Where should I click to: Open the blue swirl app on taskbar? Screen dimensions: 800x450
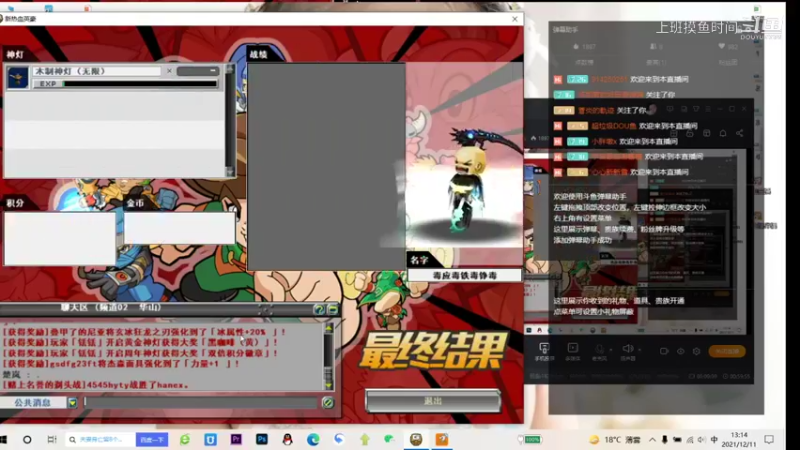(339, 439)
